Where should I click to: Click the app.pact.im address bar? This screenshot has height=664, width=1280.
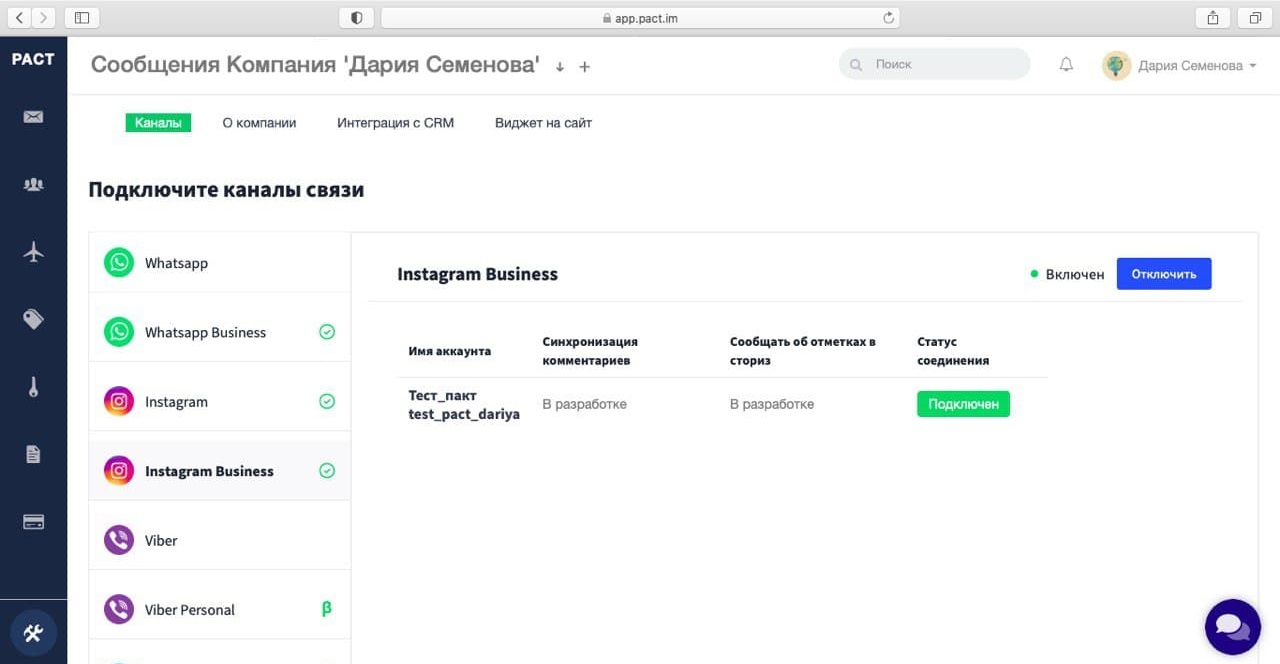tap(640, 18)
